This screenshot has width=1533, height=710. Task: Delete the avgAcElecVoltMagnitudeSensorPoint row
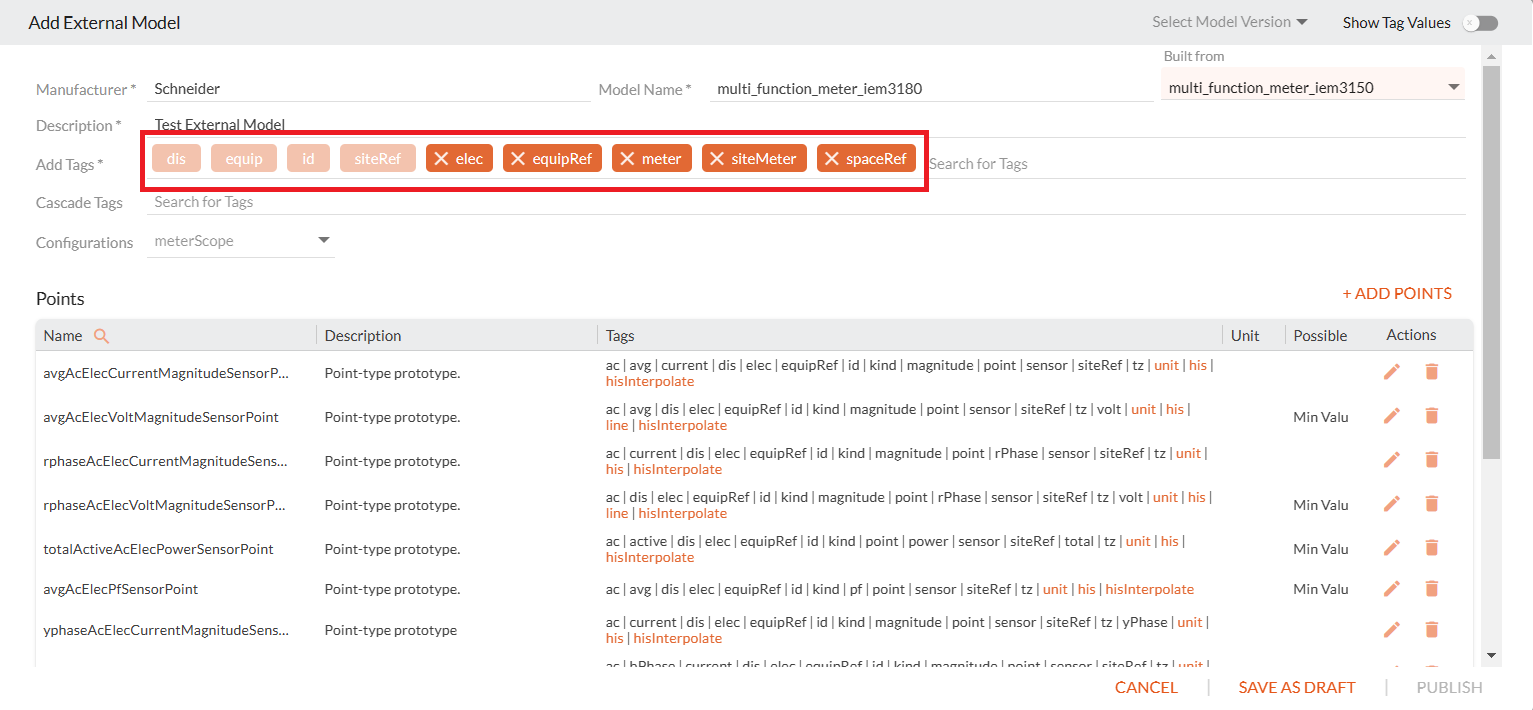1431,416
